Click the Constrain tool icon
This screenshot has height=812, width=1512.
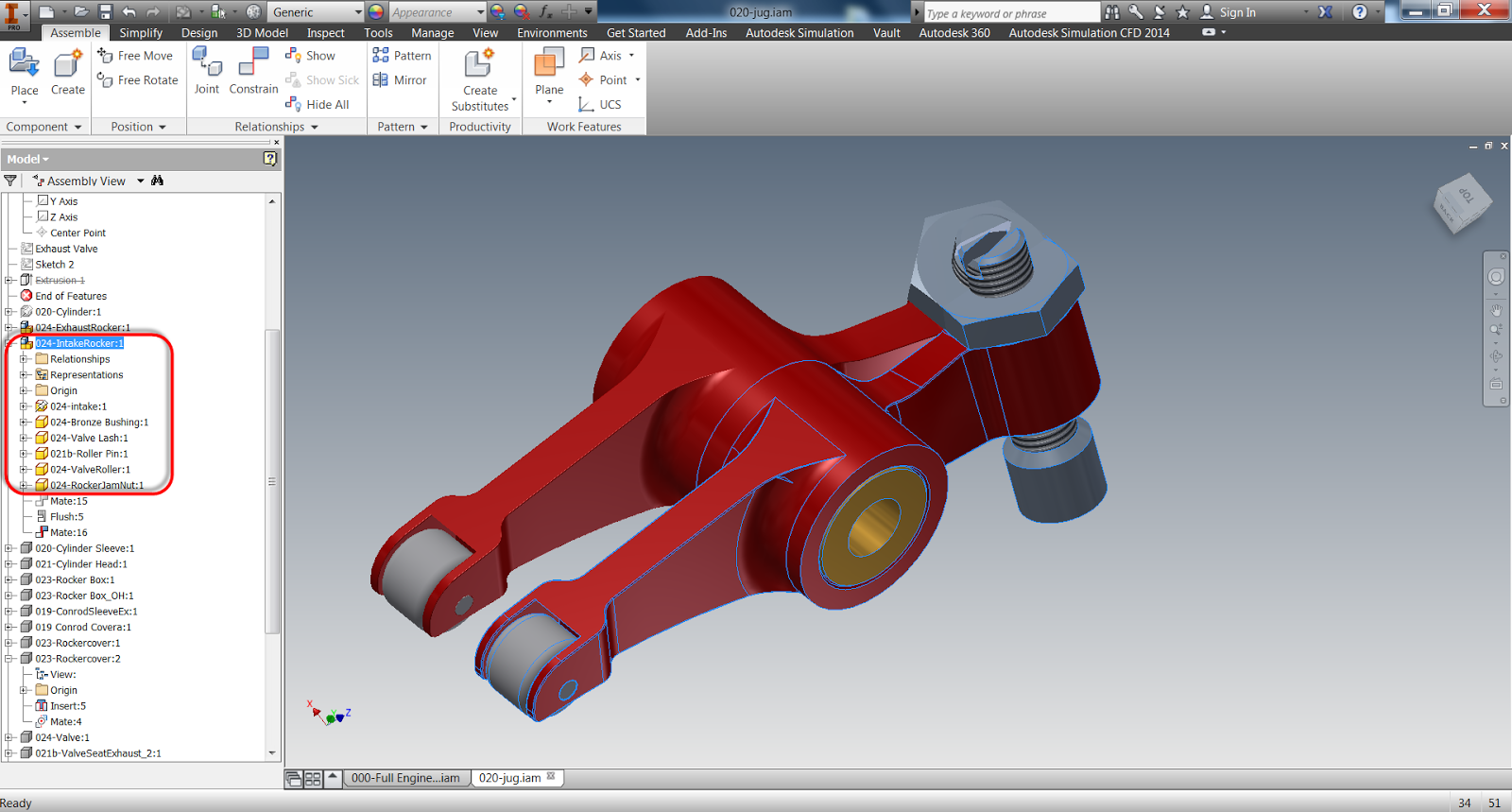coord(253,61)
